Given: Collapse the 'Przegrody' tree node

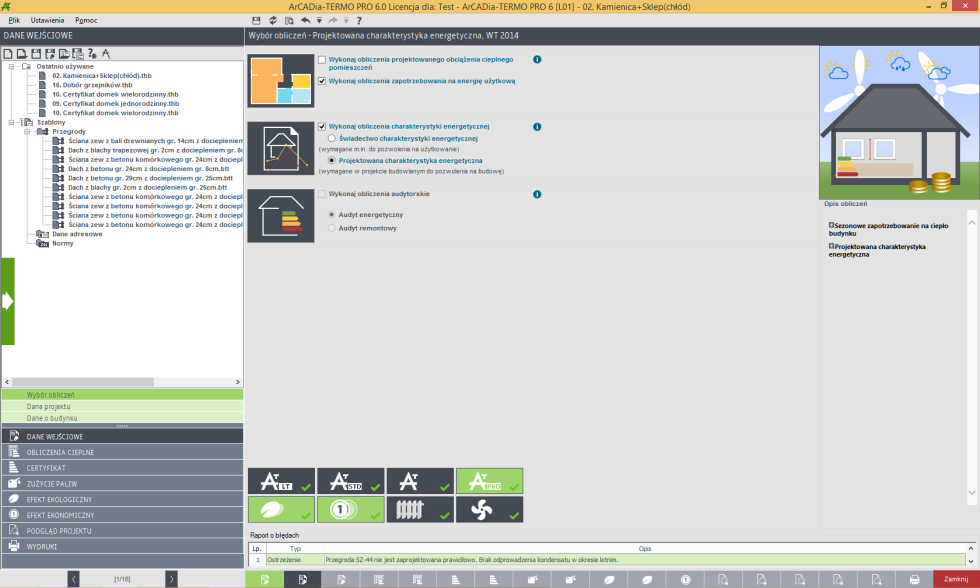Looking at the screenshot, I should 27,132.
